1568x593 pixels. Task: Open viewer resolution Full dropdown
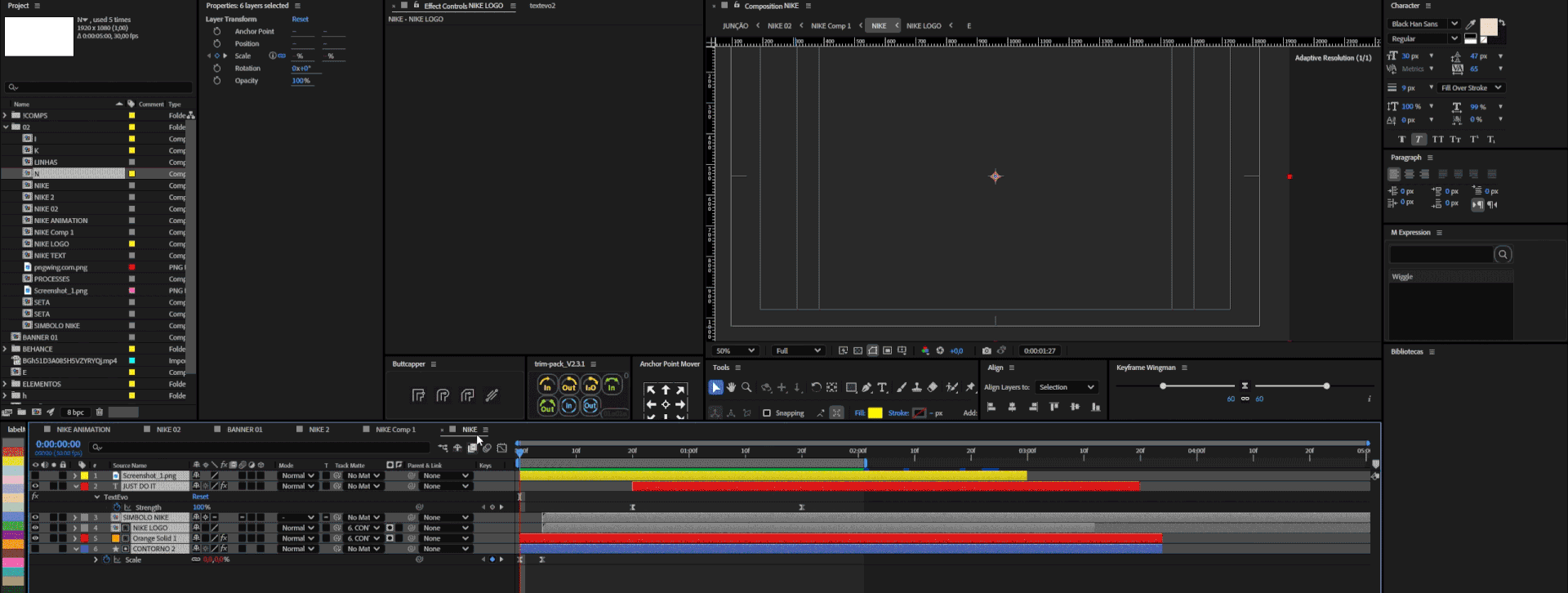798,350
